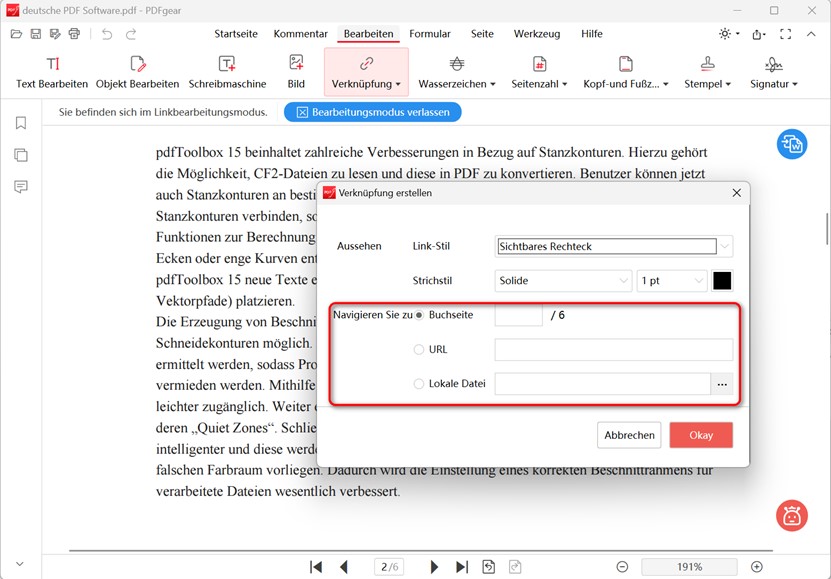The width and height of the screenshot is (831, 579).
Task: Switch to the Bearbeiten tab
Action: tap(368, 34)
